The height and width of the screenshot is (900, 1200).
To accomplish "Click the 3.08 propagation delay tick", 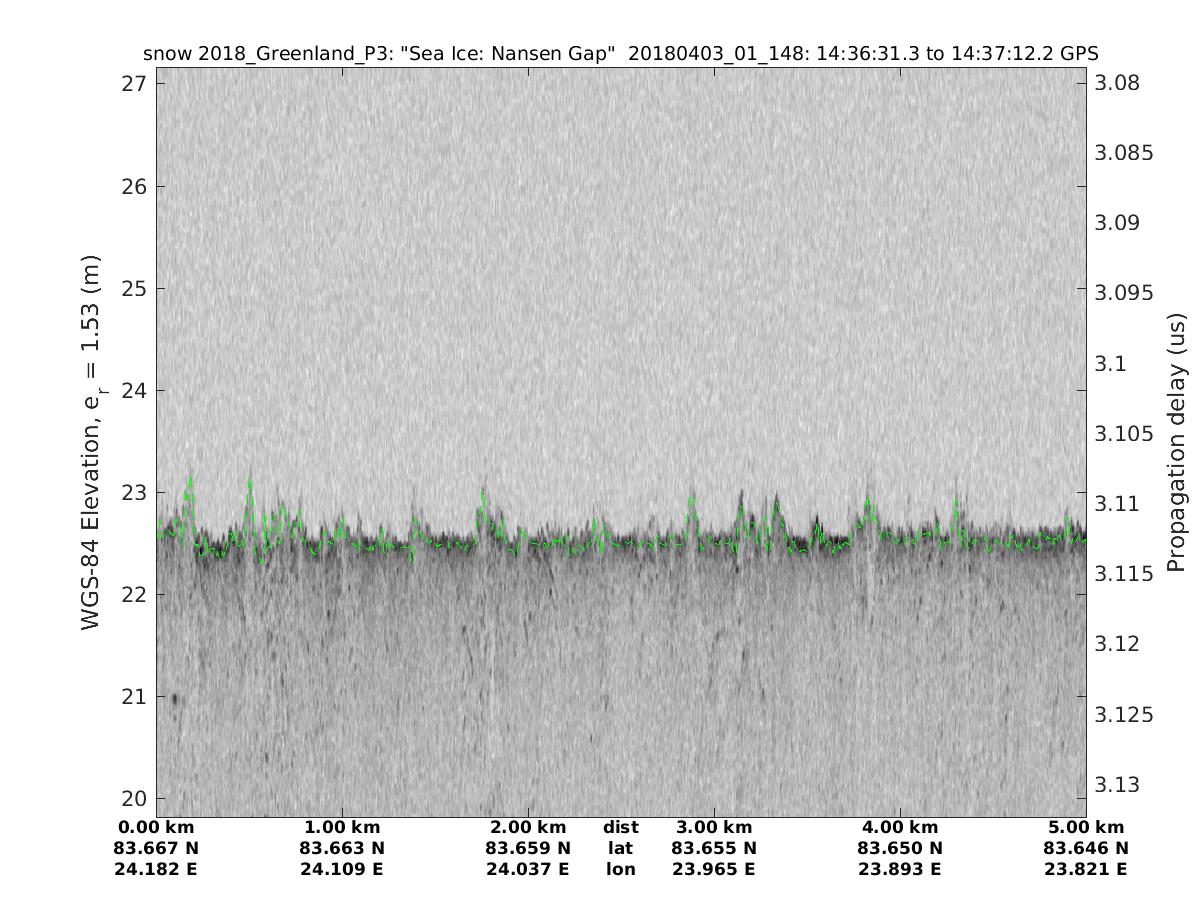I will [x=1117, y=82].
